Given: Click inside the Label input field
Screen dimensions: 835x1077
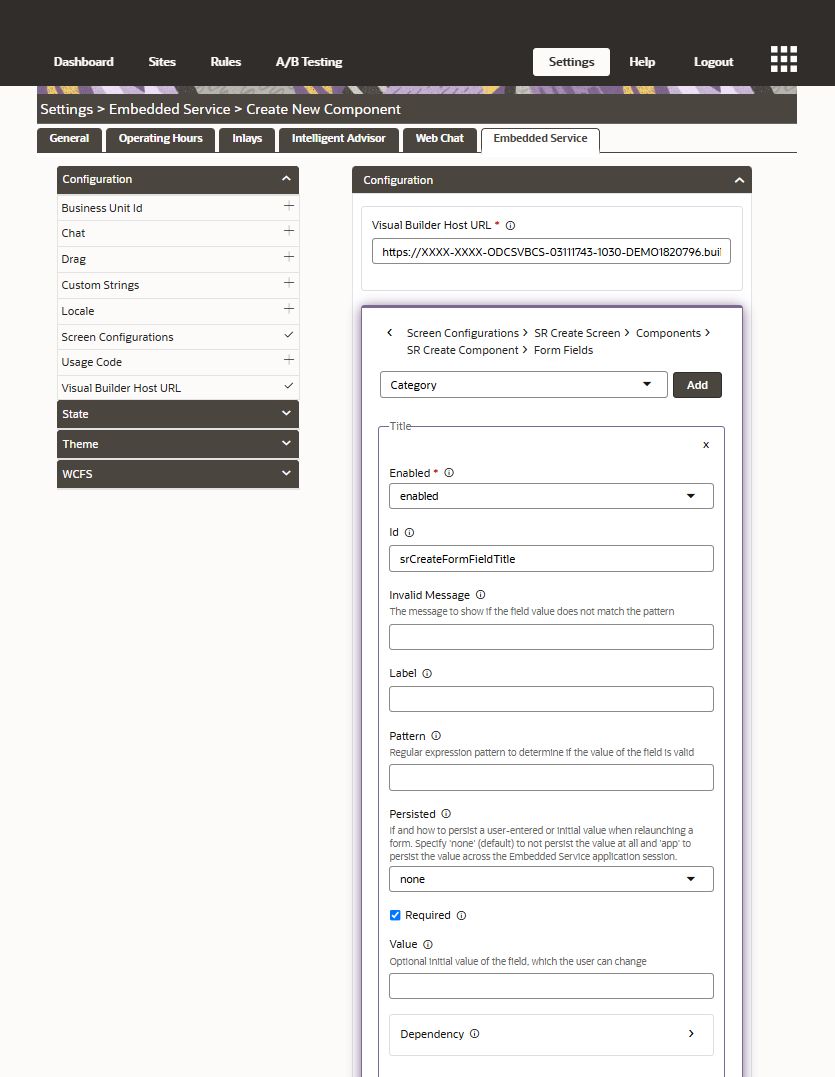Looking at the screenshot, I should click(x=551, y=698).
